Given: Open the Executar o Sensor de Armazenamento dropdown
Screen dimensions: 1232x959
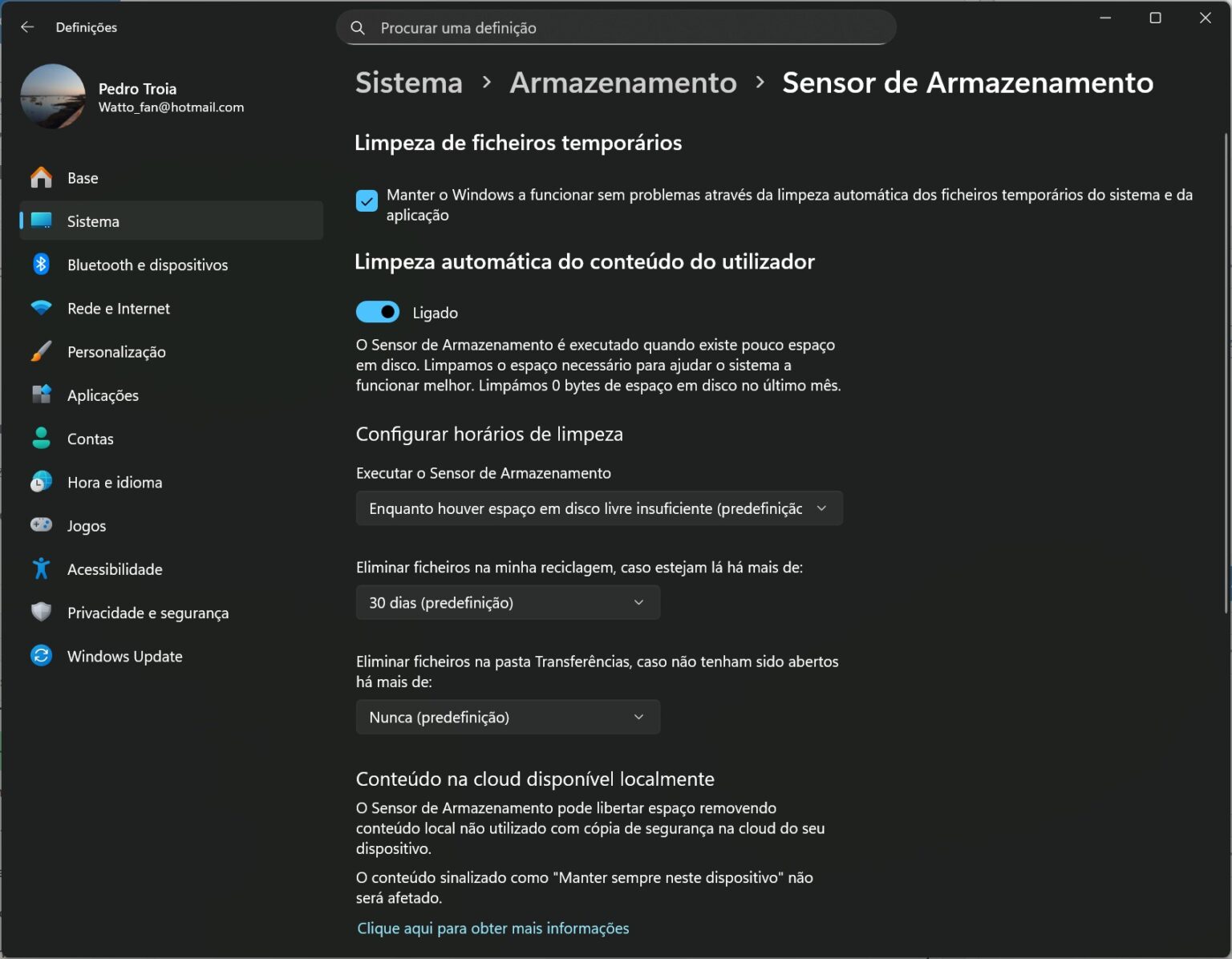Looking at the screenshot, I should 598,508.
